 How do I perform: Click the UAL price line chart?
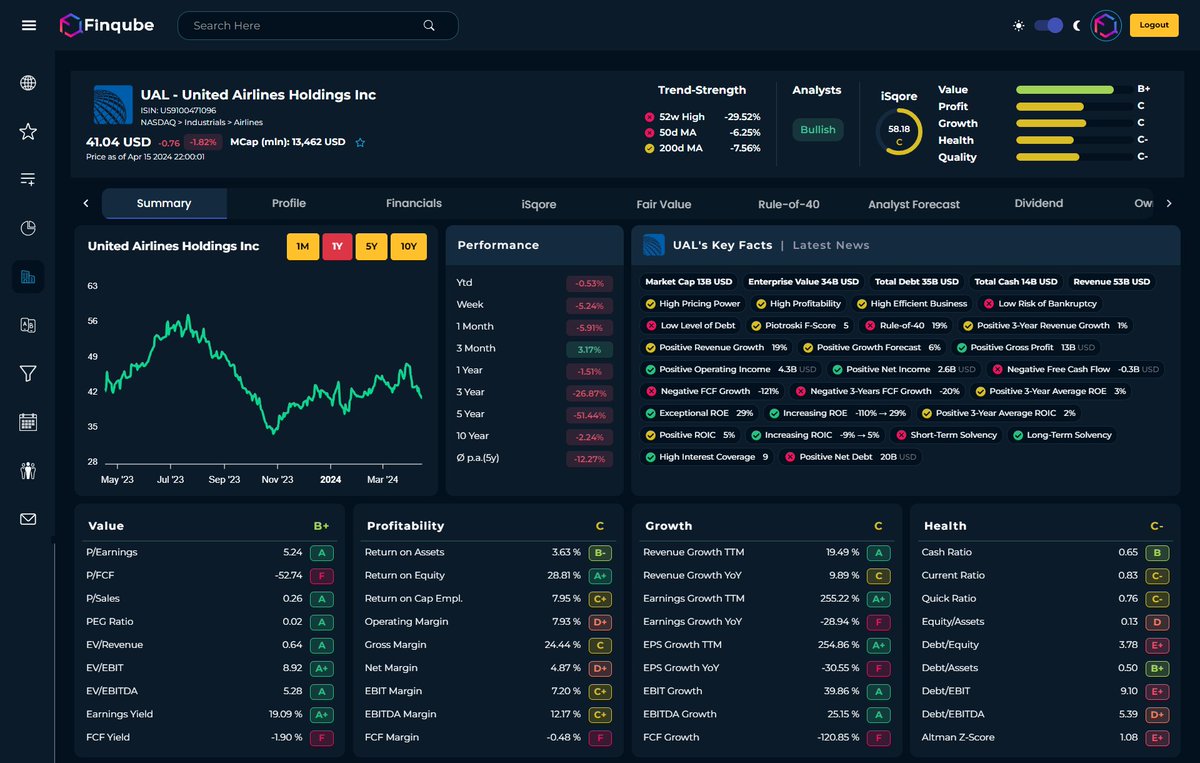(266, 375)
